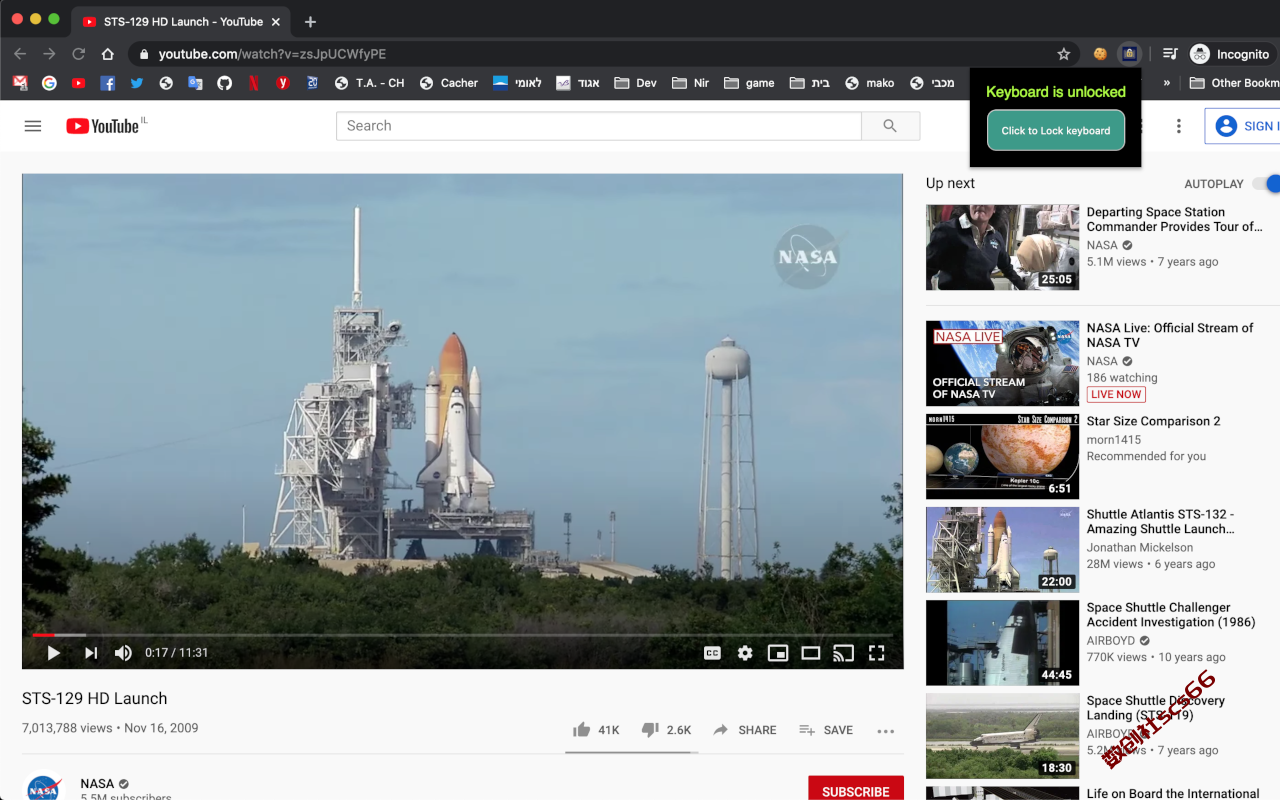Click the 'Click to Lock keyboard' button
The height and width of the screenshot is (800, 1280).
point(1056,131)
